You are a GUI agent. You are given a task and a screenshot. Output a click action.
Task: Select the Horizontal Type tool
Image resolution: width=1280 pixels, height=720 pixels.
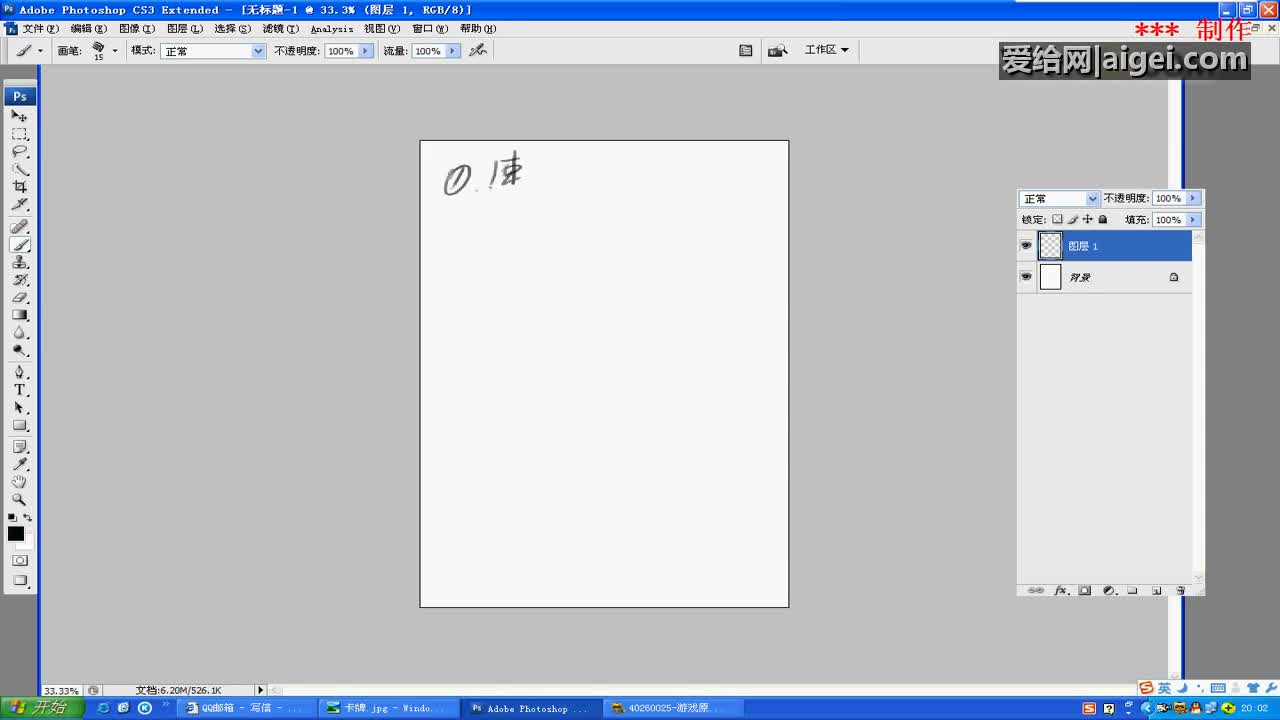(x=20, y=390)
